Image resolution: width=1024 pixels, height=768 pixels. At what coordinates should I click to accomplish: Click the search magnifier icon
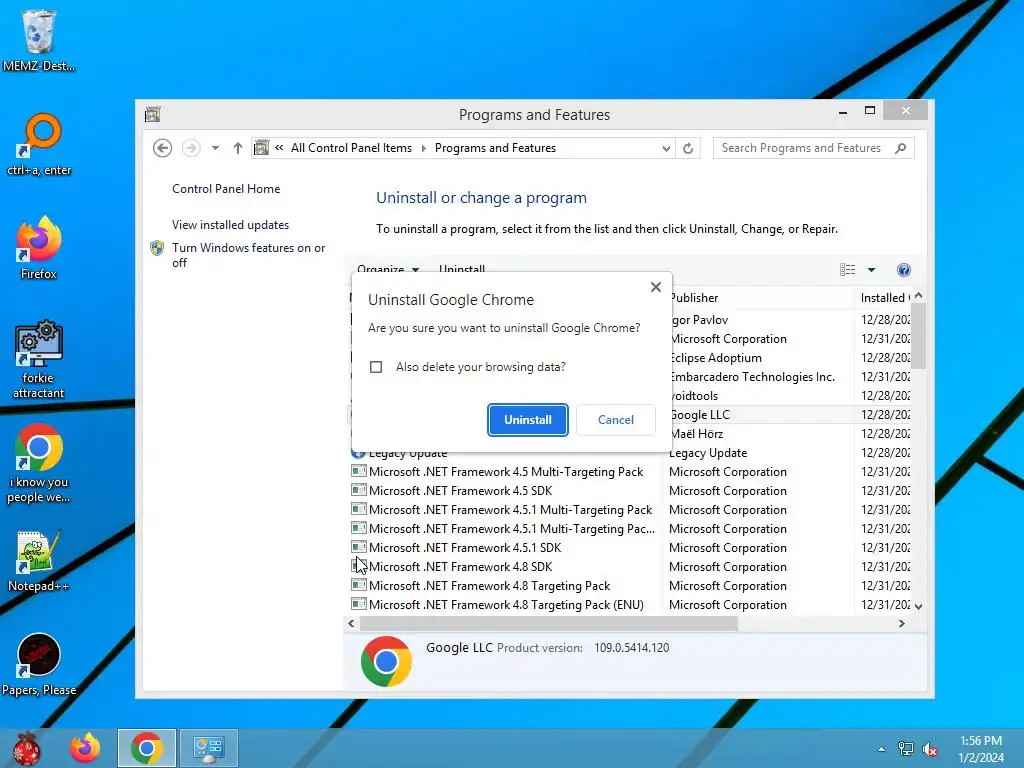pyautogui.click(x=901, y=148)
